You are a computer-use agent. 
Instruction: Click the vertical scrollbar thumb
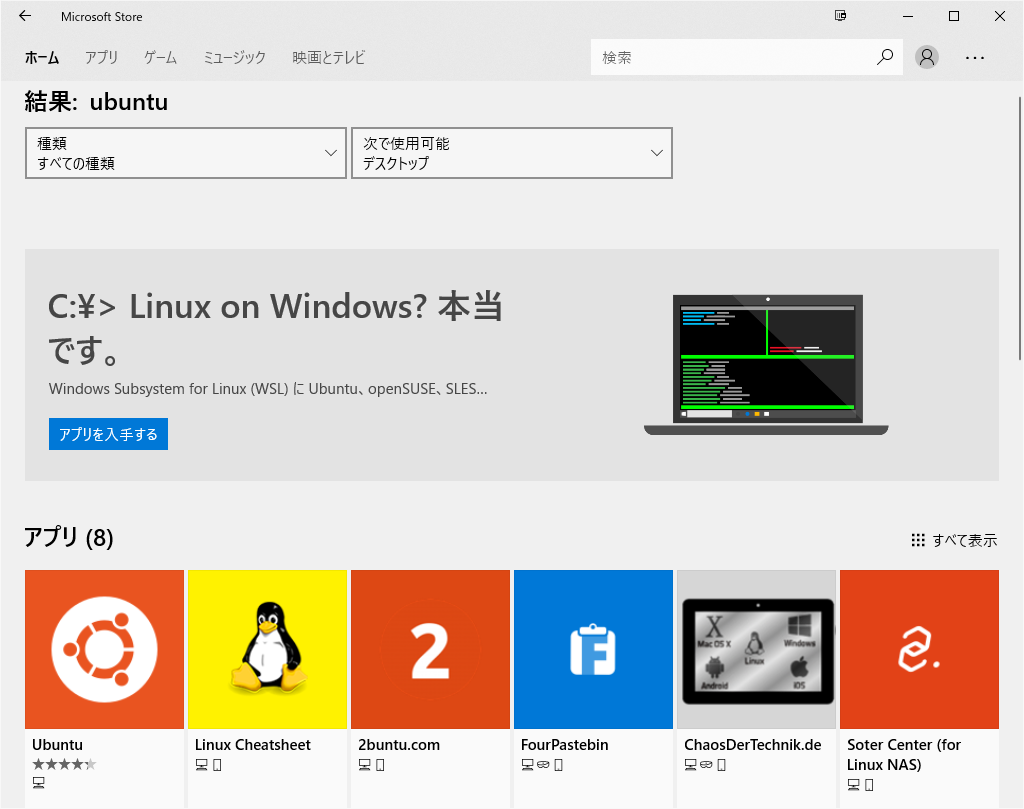coord(1019,228)
